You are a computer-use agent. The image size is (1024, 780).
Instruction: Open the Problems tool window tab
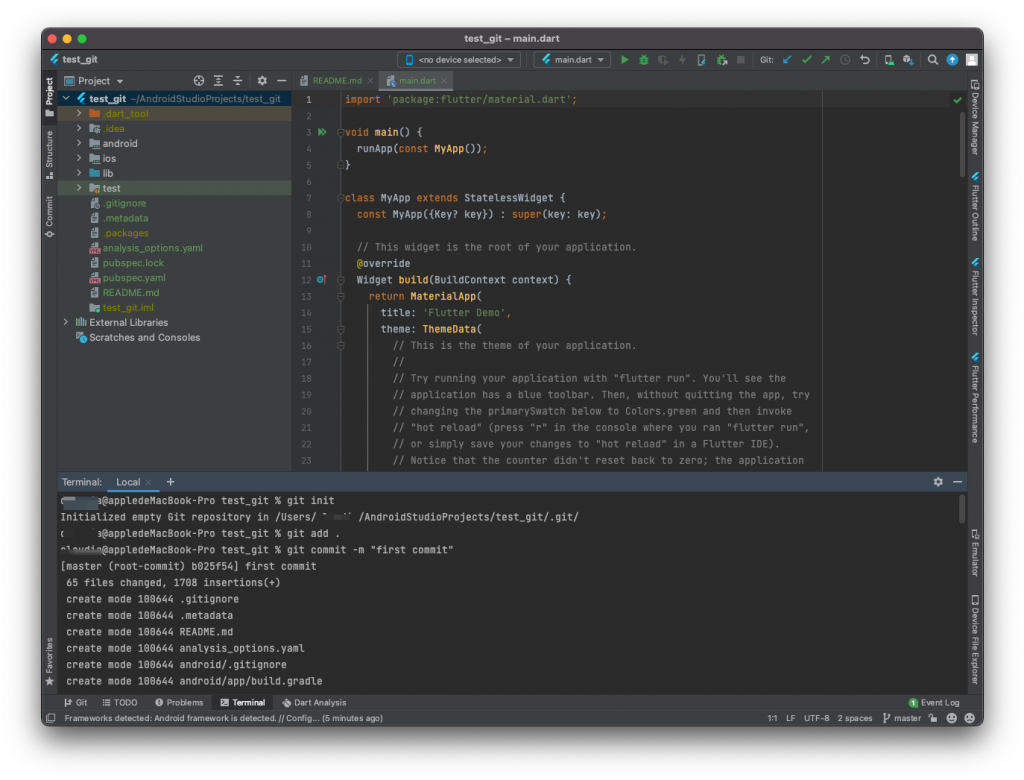pos(179,702)
